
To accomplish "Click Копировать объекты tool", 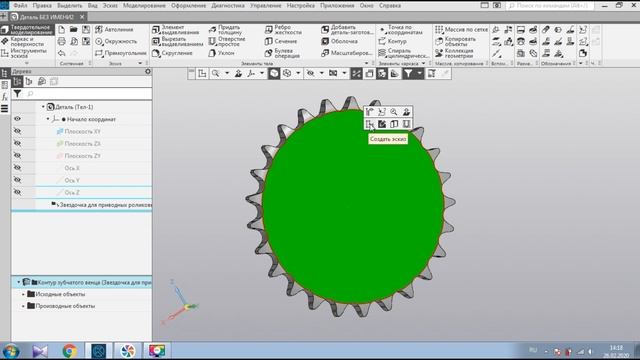I will point(455,41).
